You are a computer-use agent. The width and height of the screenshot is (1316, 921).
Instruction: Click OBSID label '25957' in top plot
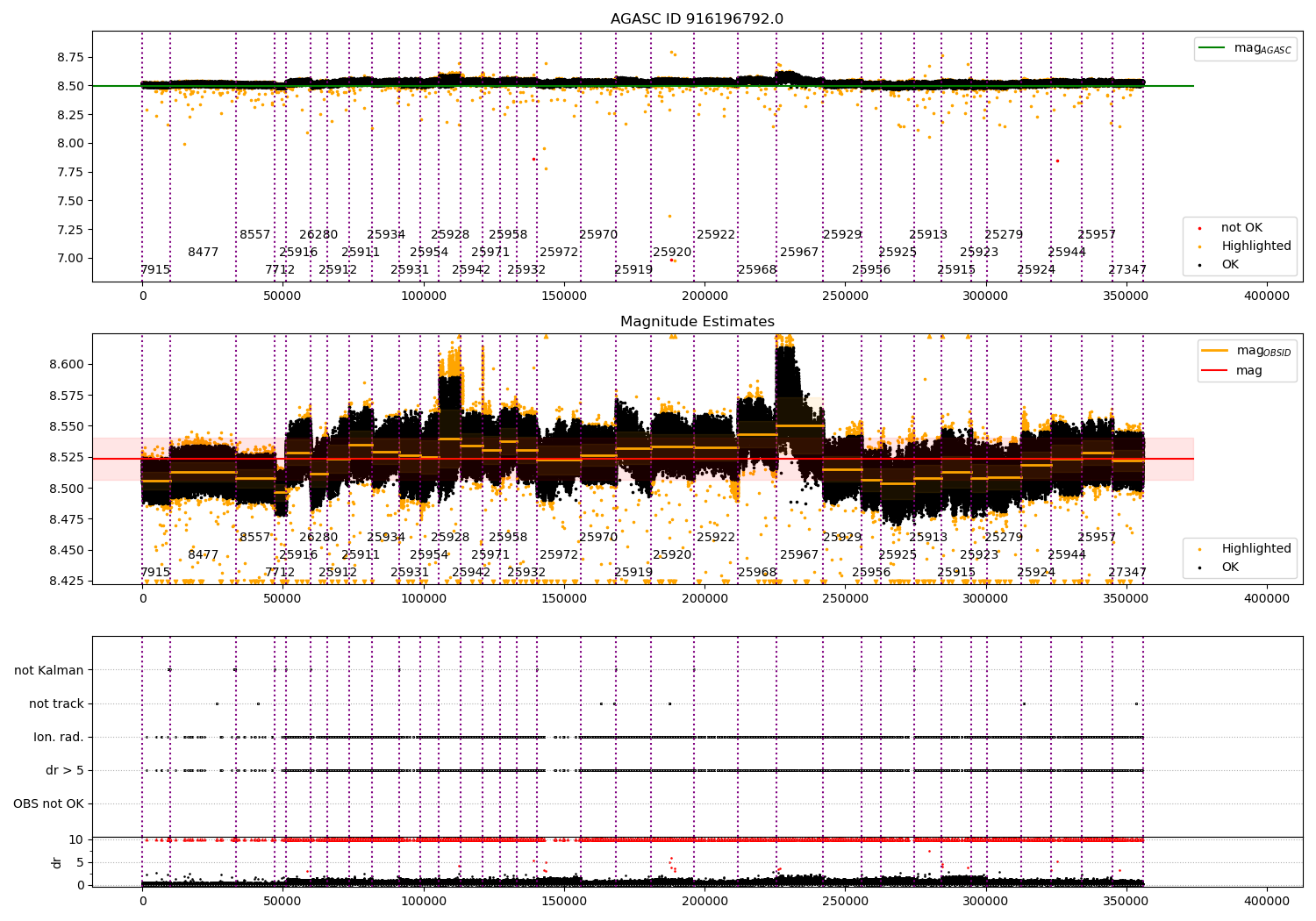[x=1097, y=234]
